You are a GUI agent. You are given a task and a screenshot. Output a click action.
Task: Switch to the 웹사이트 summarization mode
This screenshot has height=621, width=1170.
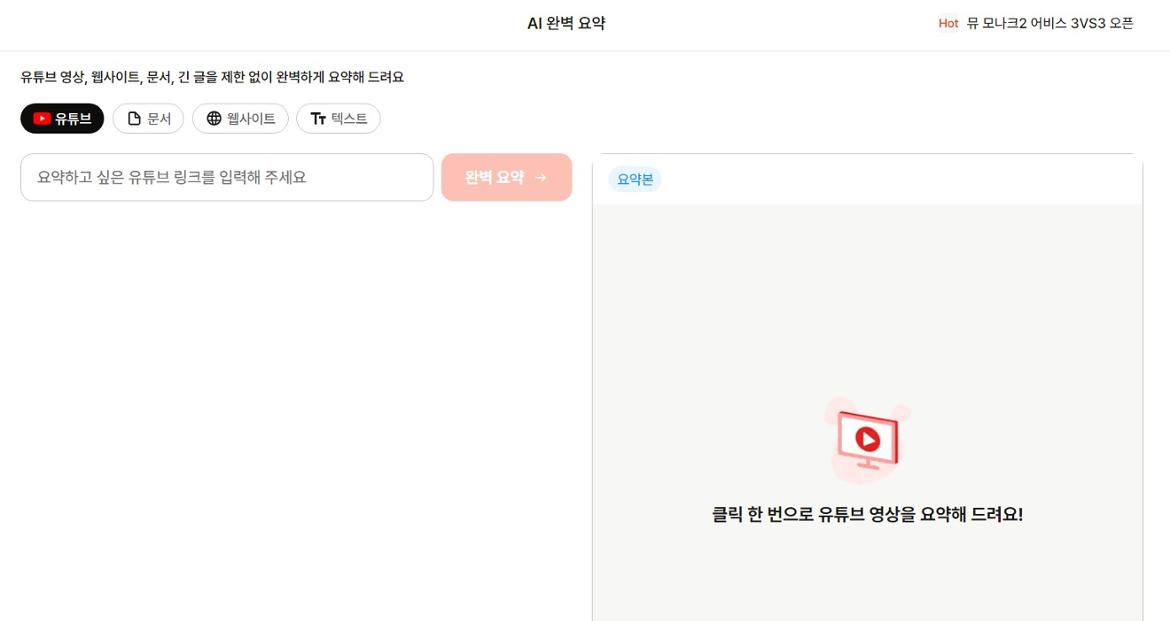pos(240,118)
